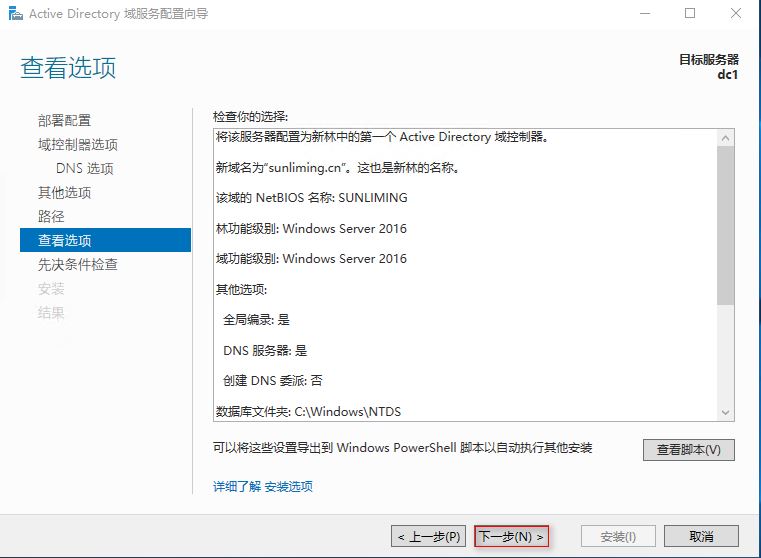This screenshot has width=761, height=558.
Task: Click the 取消 button
Action: point(701,537)
